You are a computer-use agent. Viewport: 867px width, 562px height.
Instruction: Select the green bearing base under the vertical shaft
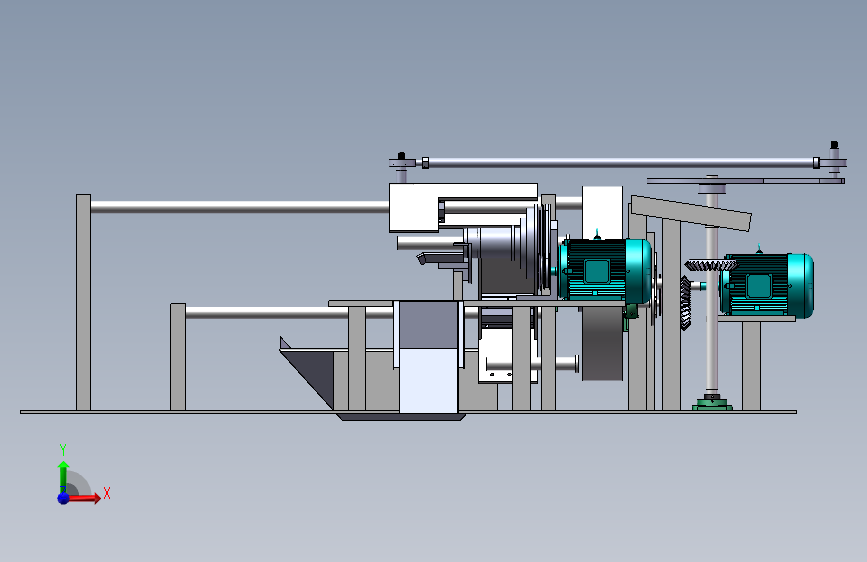712,404
